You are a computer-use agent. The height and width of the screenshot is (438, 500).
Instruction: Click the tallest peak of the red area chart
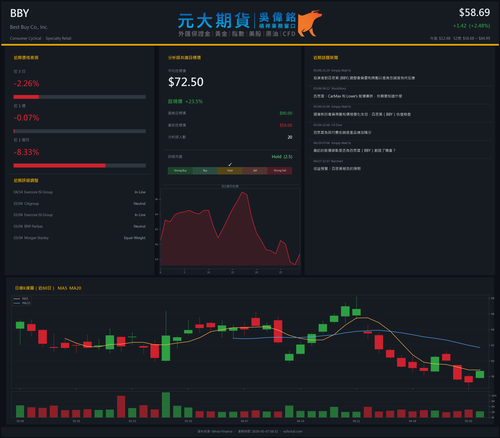[242, 193]
